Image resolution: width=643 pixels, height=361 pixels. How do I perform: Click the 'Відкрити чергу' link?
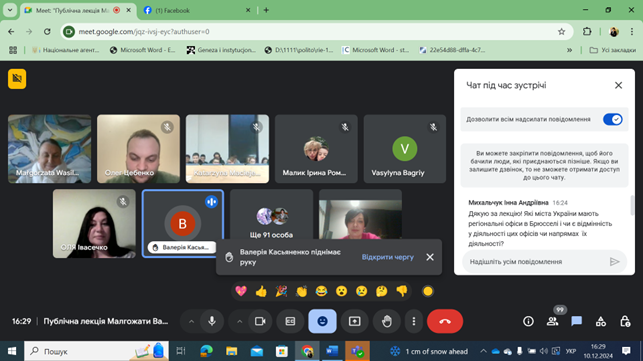(388, 257)
